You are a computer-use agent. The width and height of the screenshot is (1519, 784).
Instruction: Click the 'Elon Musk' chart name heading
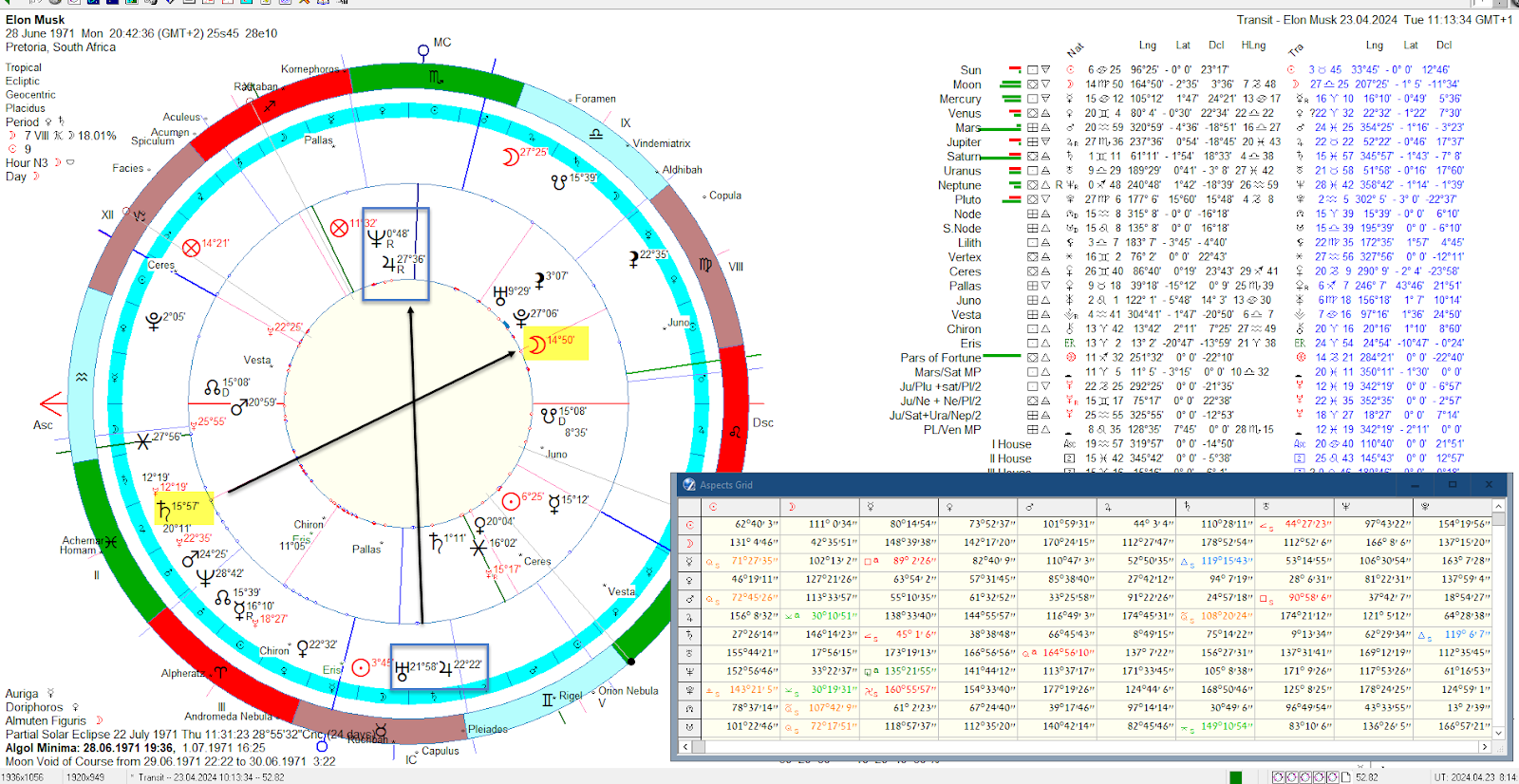pos(35,19)
